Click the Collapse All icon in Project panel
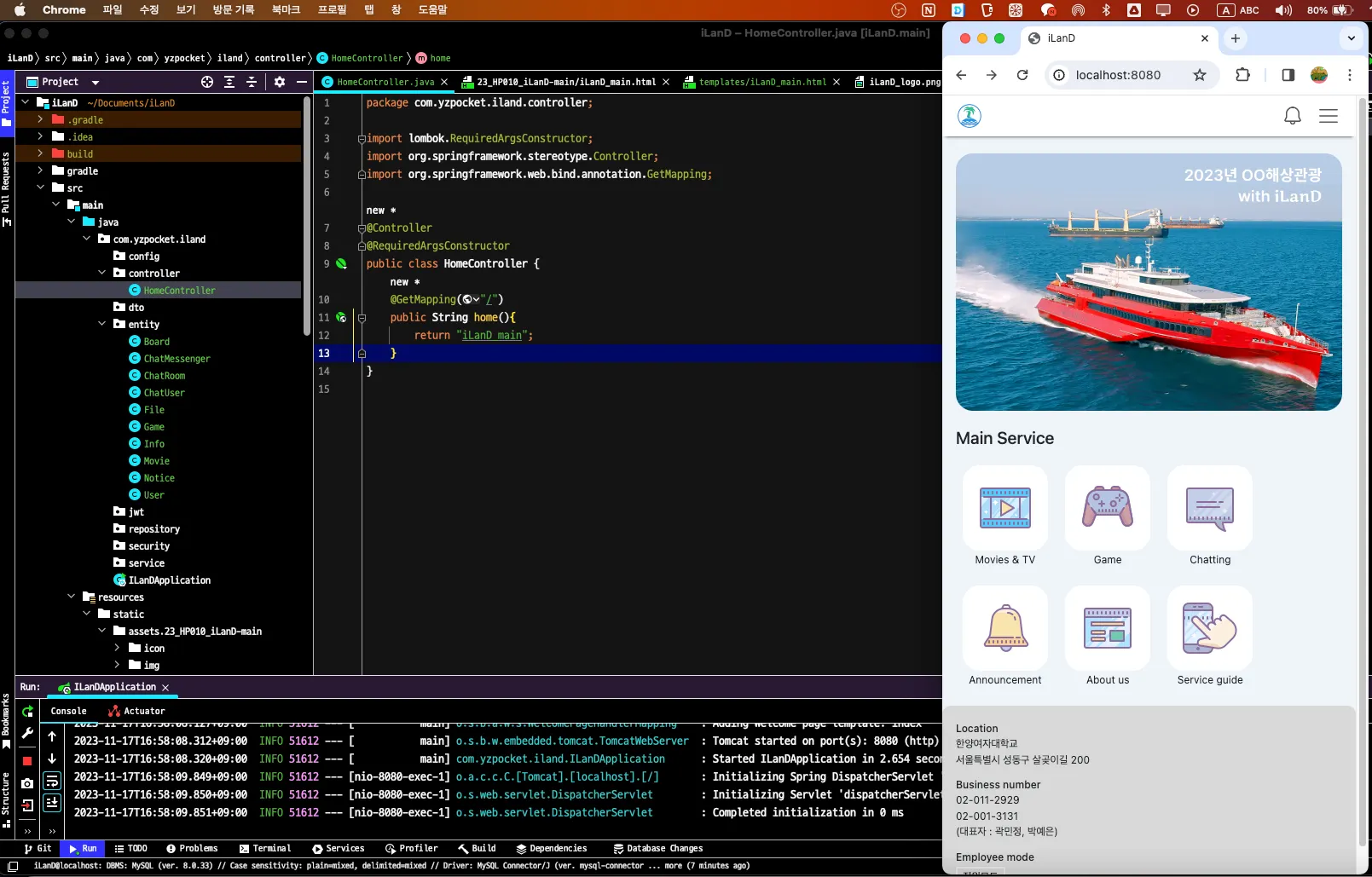This screenshot has width=1372, height=877. pos(252,82)
